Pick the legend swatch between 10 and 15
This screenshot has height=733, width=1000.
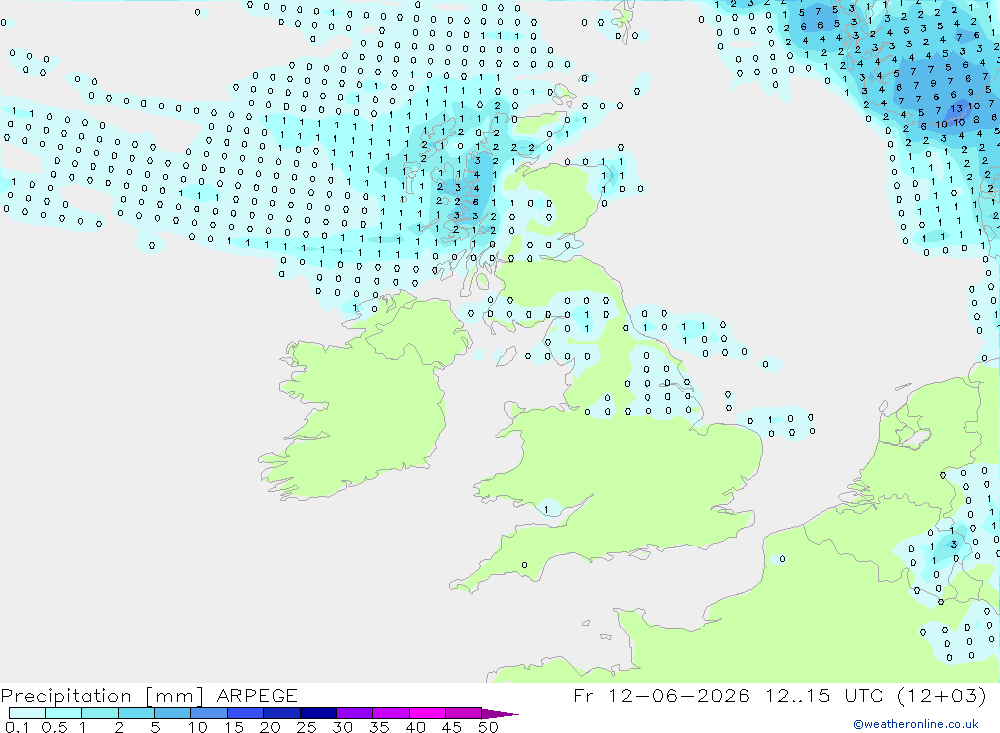(x=209, y=713)
